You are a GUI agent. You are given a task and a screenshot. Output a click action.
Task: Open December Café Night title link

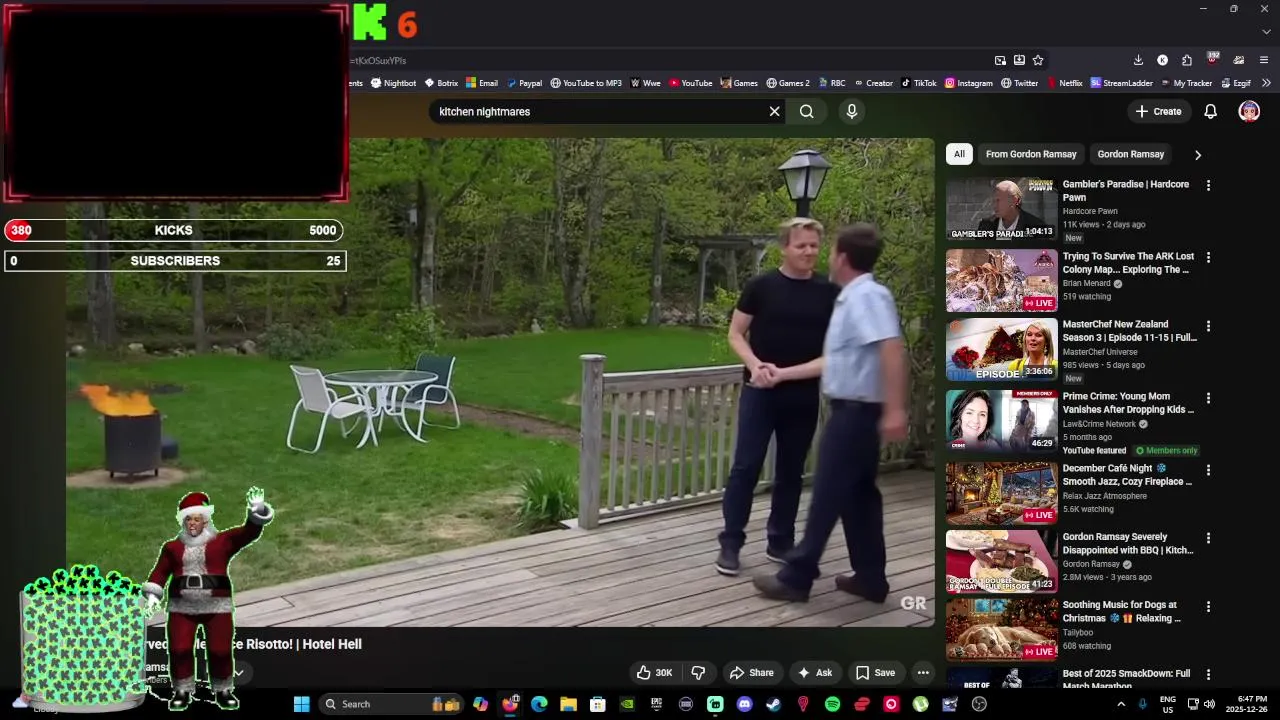[1127, 475]
